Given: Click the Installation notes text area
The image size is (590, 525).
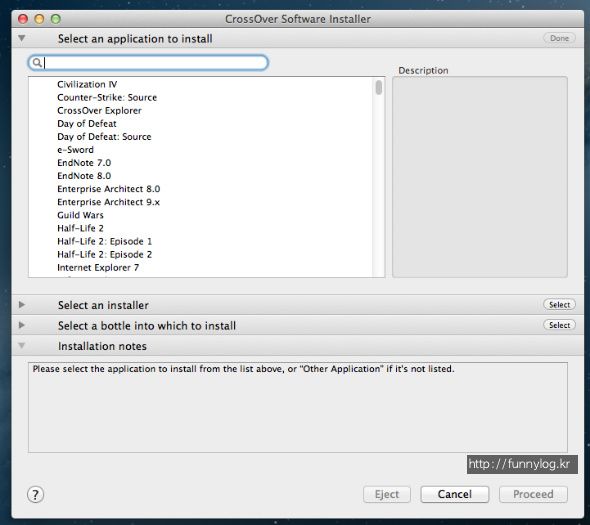Looking at the screenshot, I should point(298,407).
